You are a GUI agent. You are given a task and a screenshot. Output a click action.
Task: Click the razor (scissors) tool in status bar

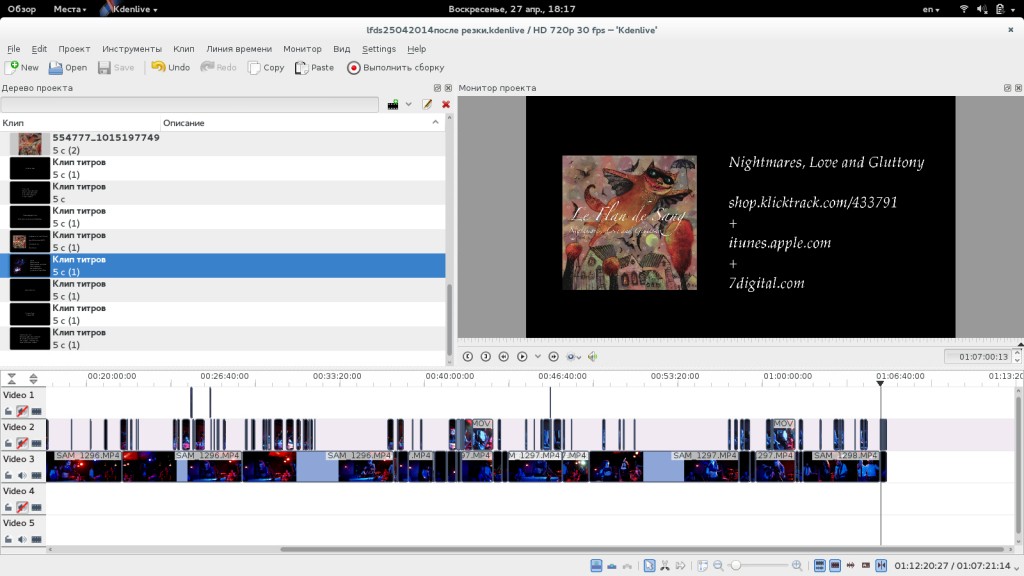[x=665, y=566]
